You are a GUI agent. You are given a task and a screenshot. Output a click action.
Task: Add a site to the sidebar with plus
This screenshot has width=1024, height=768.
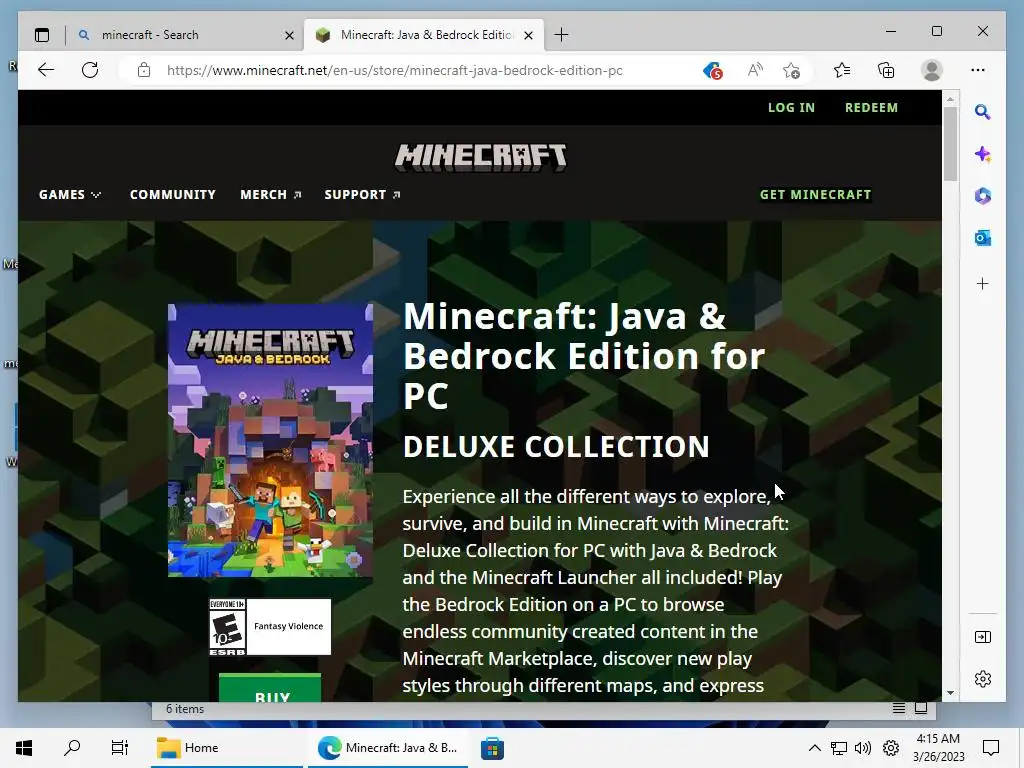pos(982,283)
